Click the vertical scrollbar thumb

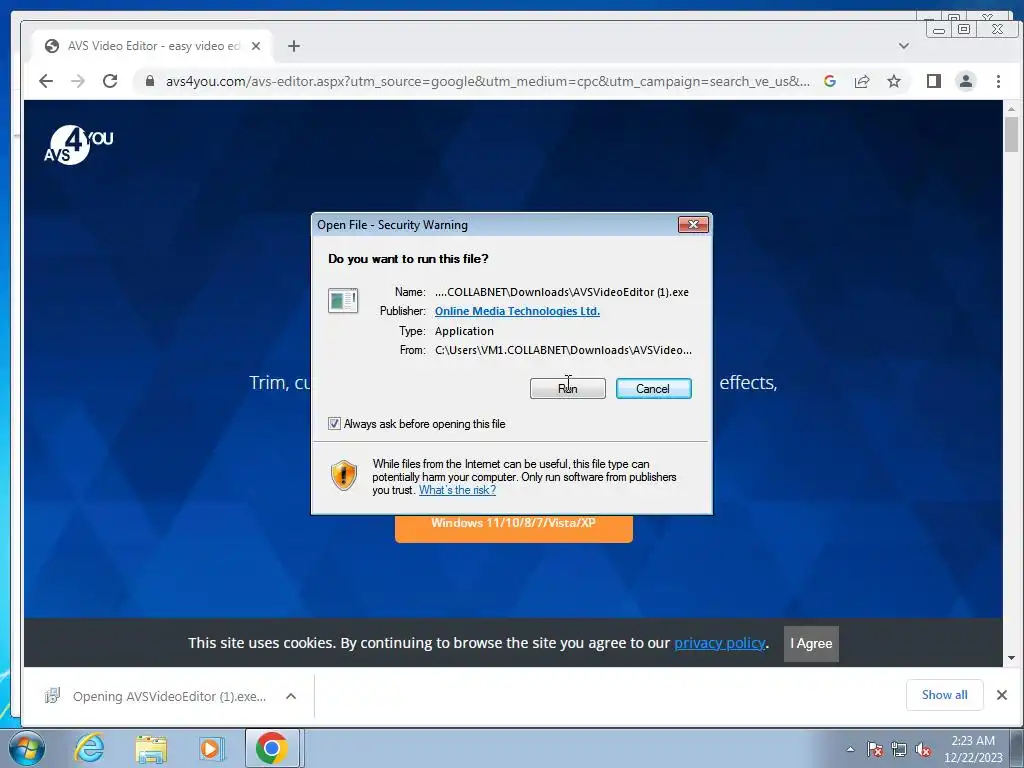[x=1012, y=135]
